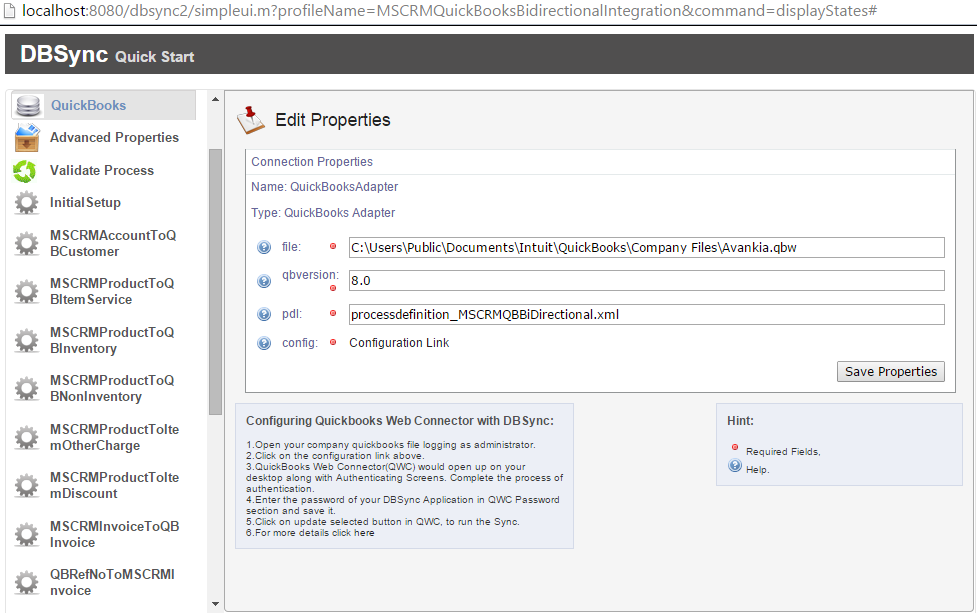Click into the company file path field
This screenshot has width=977, height=613.
(x=645, y=248)
